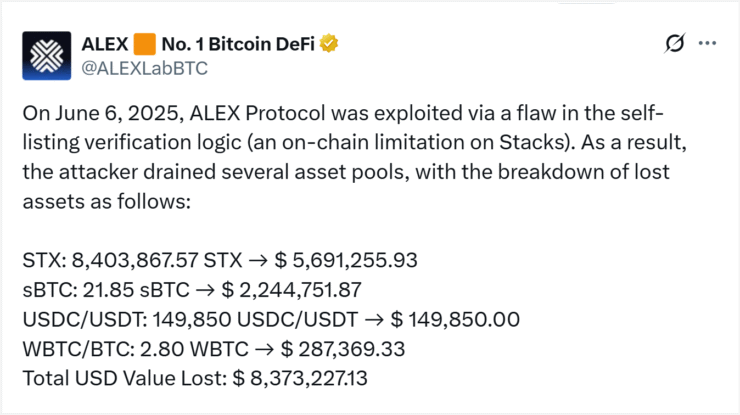
Task: Click the $ 5,691,255.93 value
Action: 346,261
